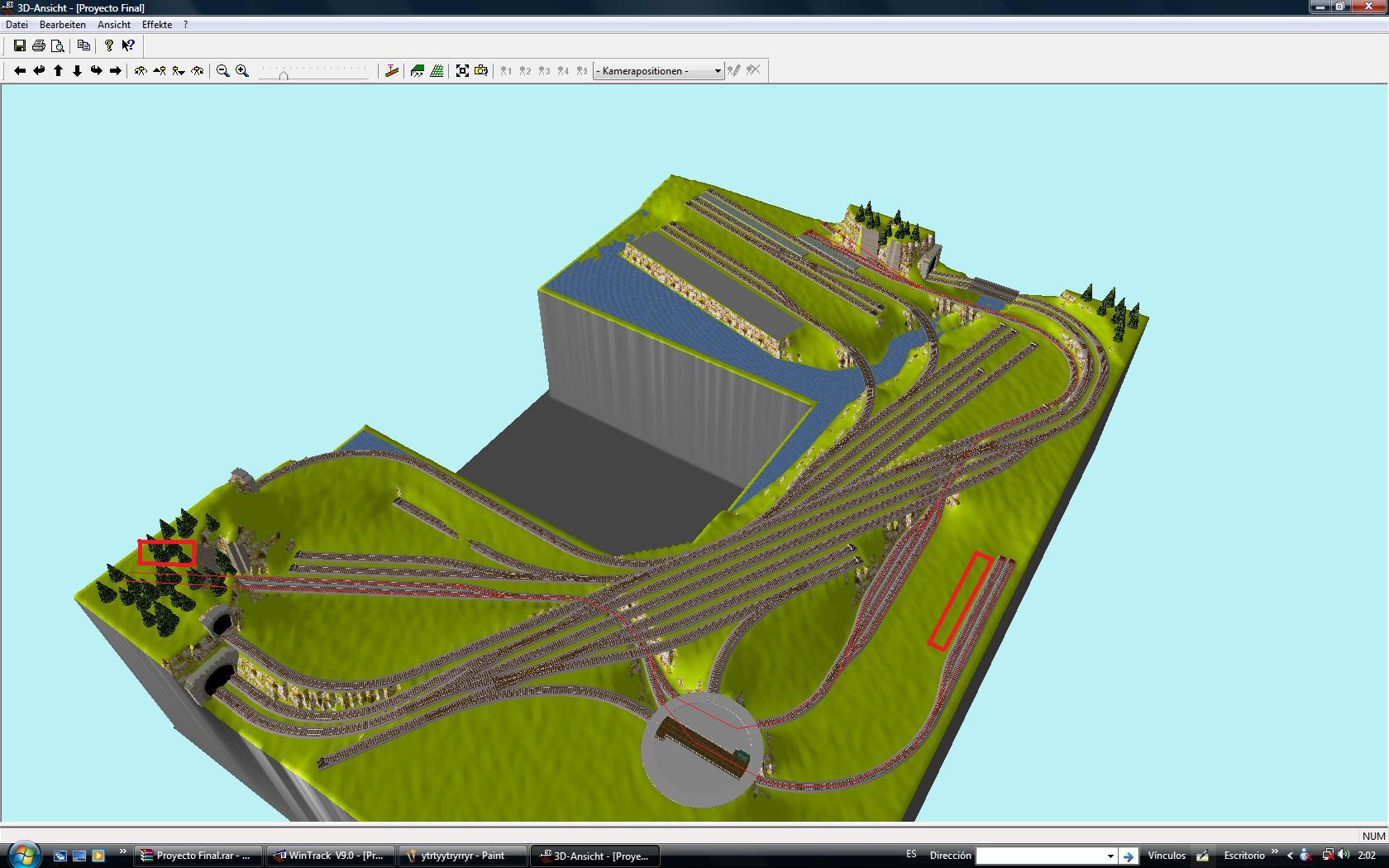Move camera left with left arrow icon
Viewport: 1389px width, 868px height.
tap(20, 71)
